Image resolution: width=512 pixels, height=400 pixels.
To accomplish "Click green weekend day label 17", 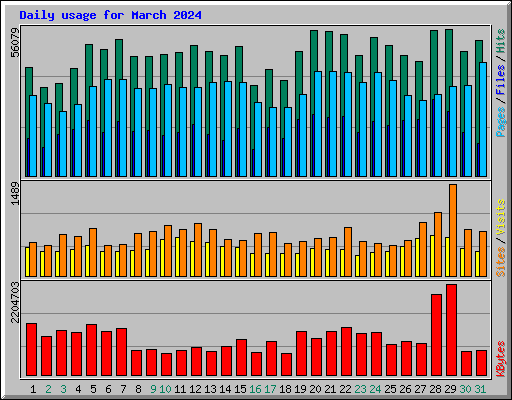I will tap(270, 389).
